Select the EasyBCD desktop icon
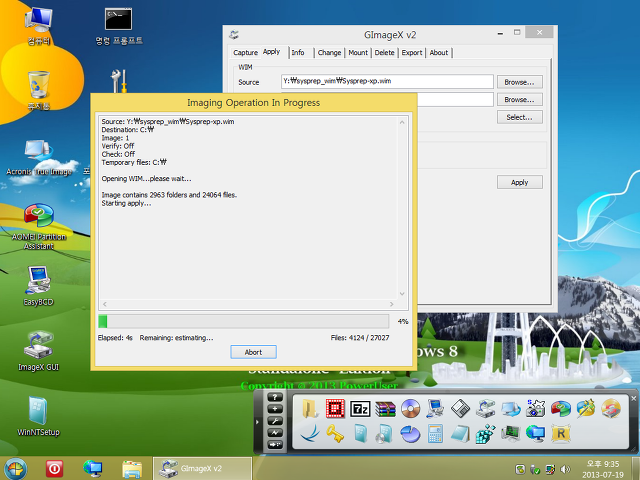 tap(38, 286)
